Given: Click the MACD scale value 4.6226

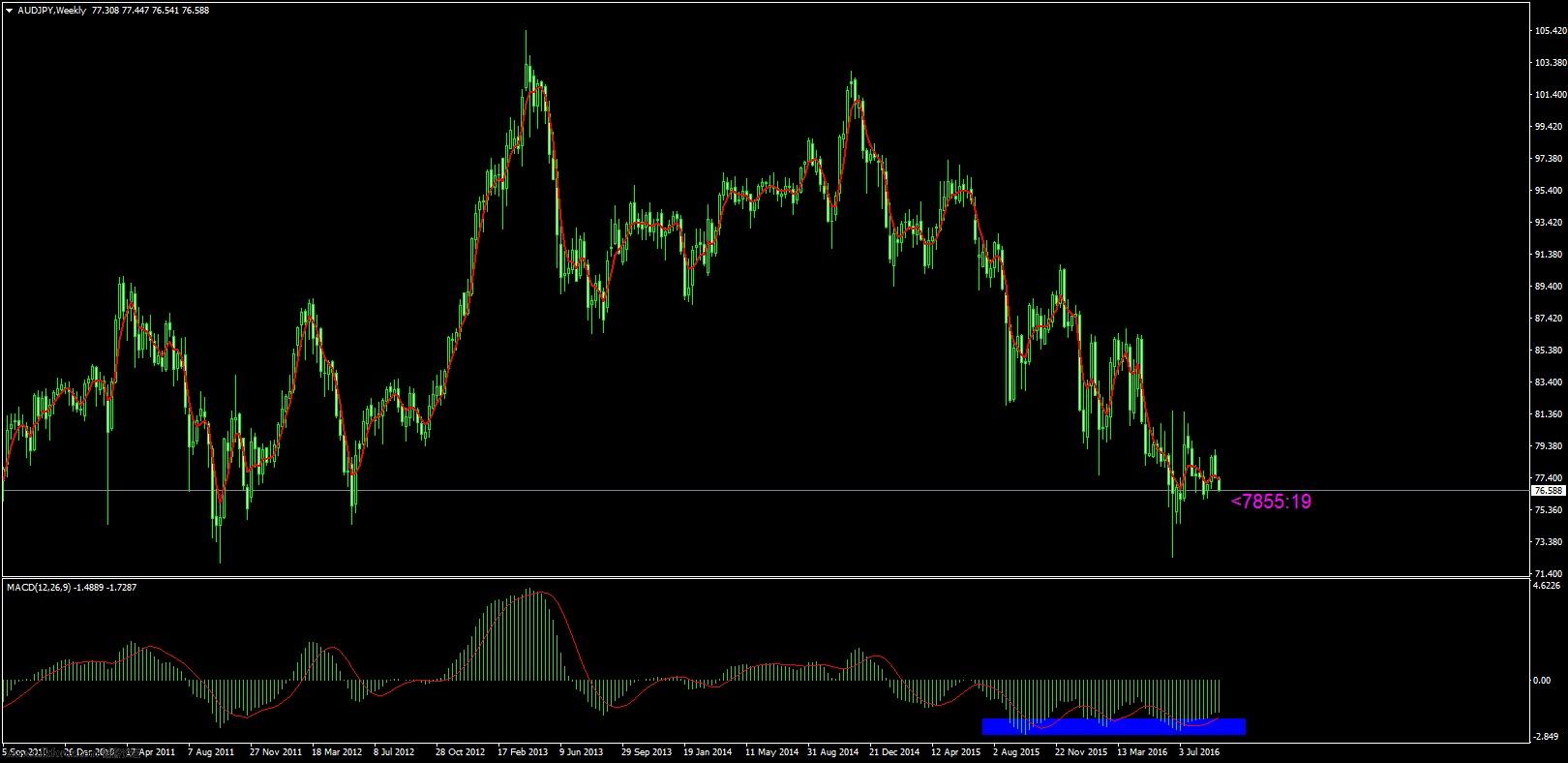Looking at the screenshot, I should click(1549, 586).
